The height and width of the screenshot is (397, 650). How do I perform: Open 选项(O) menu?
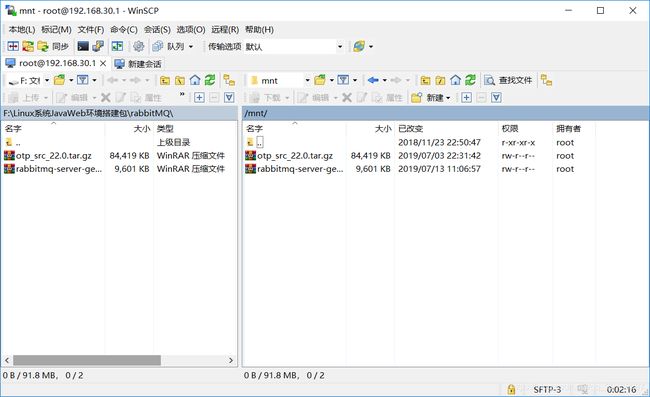191,29
